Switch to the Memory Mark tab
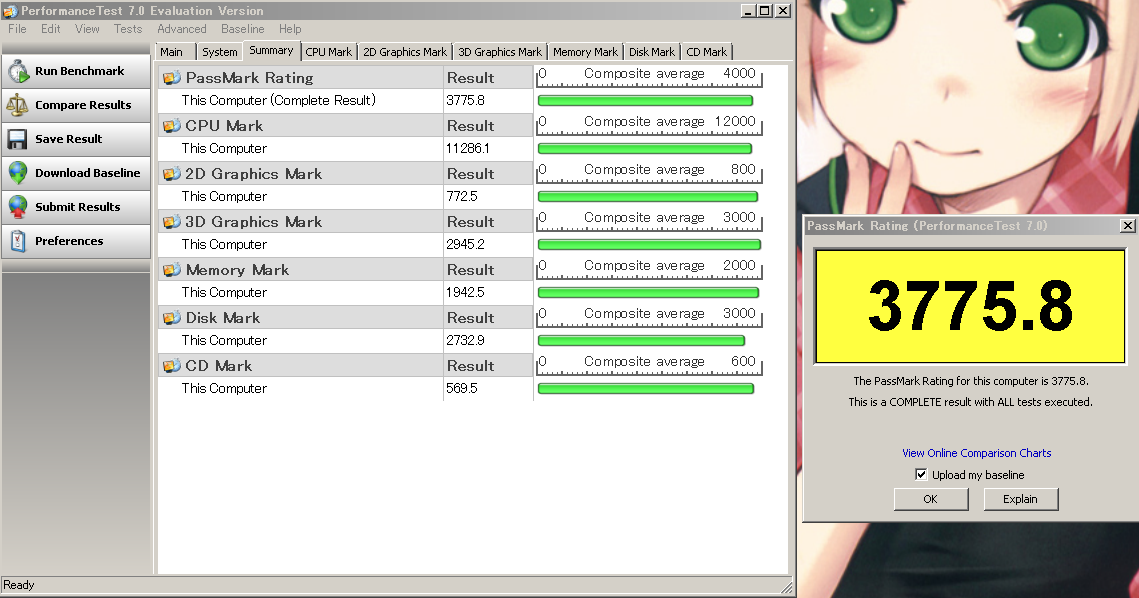Viewport: 1139px width, 598px height. tap(585, 52)
